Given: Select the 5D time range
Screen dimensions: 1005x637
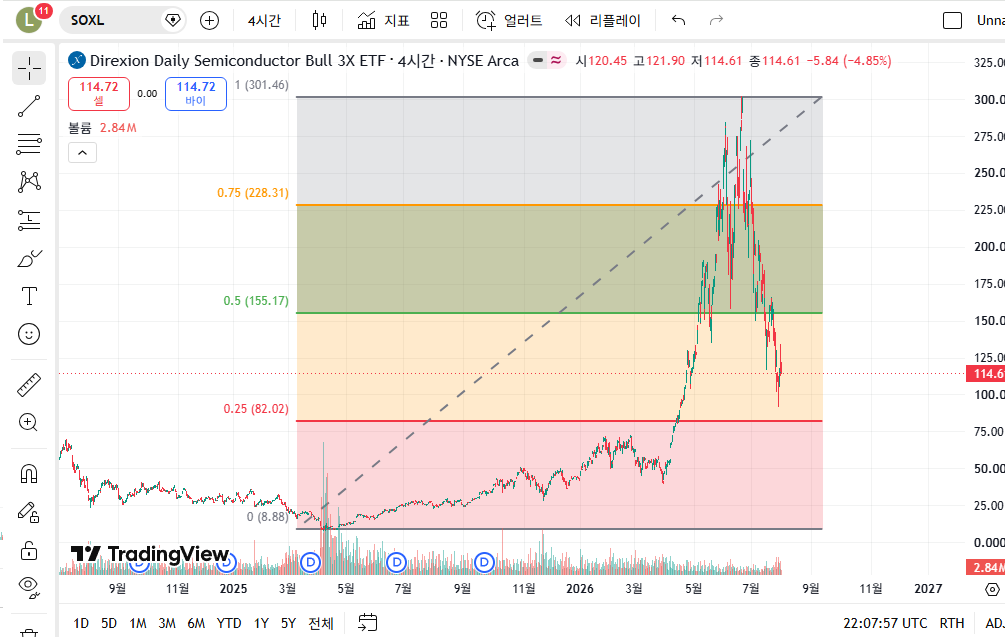Looking at the screenshot, I should [x=109, y=623].
